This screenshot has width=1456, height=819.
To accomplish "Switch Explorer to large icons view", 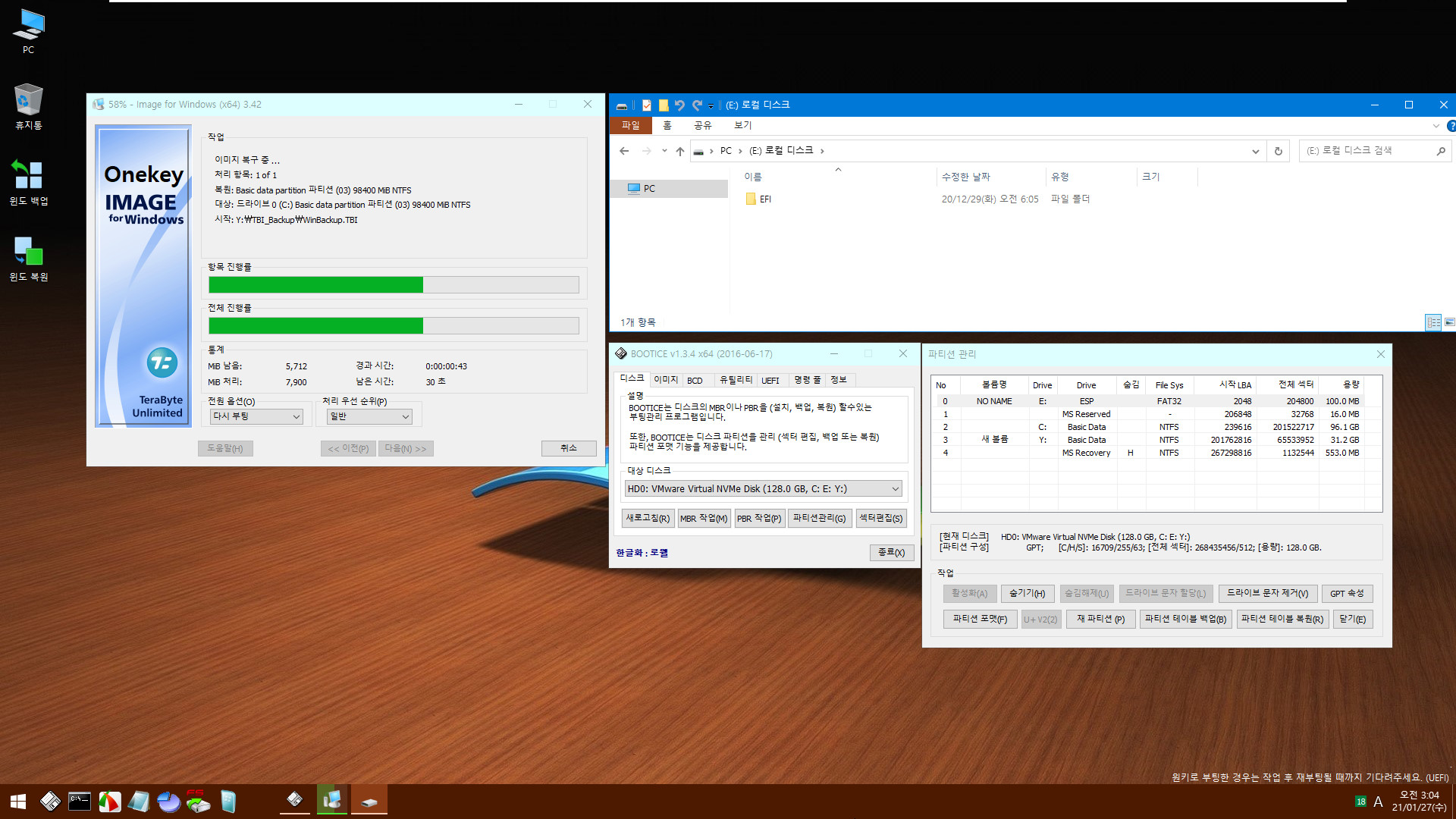I will click(1449, 322).
